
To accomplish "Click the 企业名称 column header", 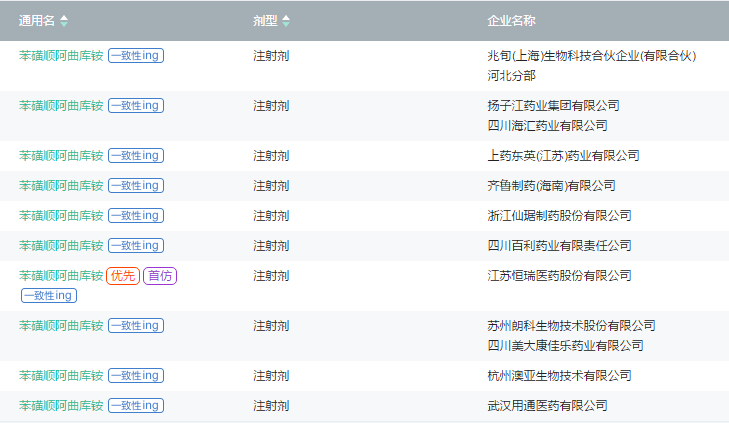I will coord(511,21).
